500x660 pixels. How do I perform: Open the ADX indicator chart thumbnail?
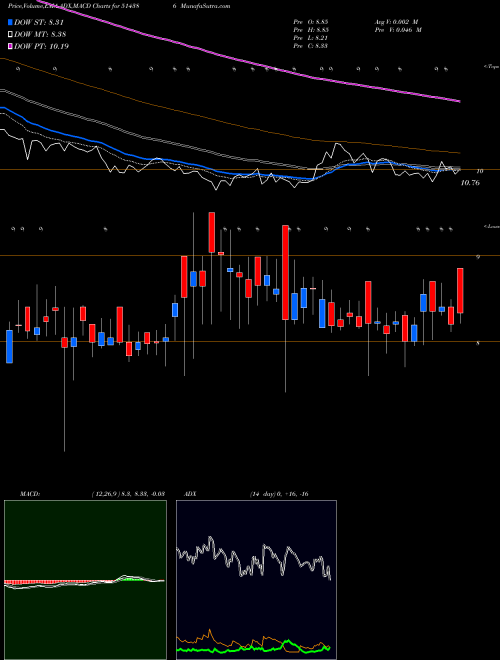click(x=256, y=580)
